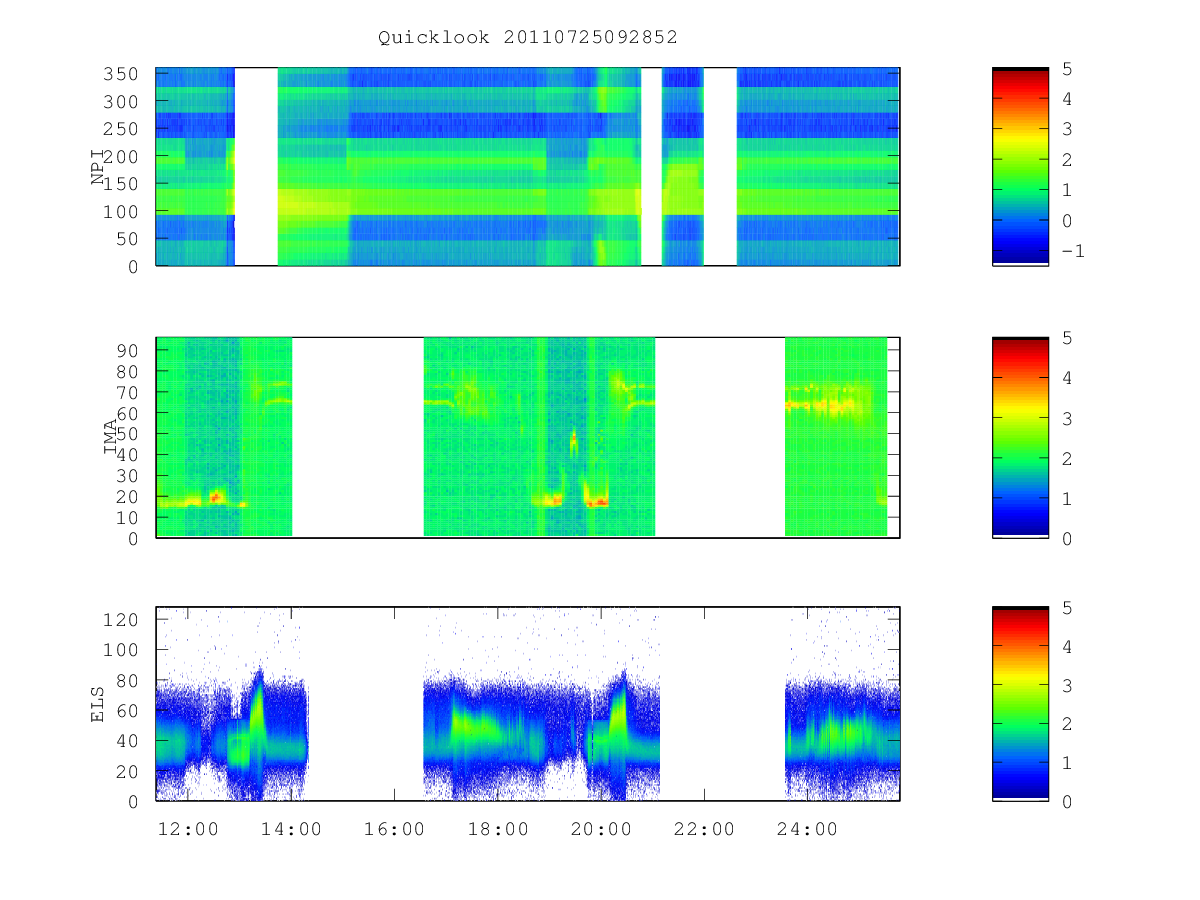Image resolution: width=1200 pixels, height=900 pixels.
Task: Click the NPI spectrogram panel
Action: click(x=528, y=167)
